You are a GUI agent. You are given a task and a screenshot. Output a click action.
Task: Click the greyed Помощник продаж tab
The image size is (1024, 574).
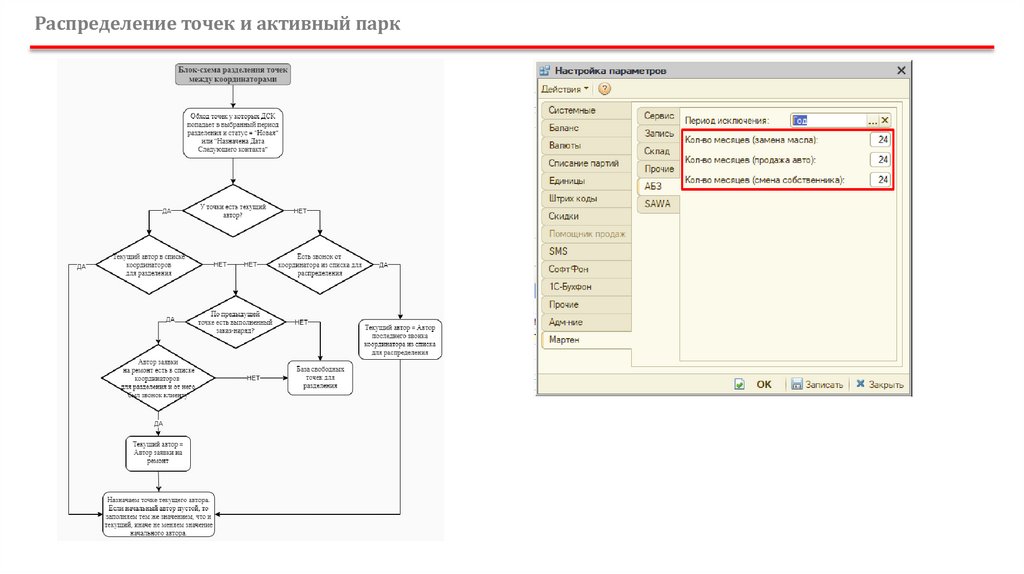(x=586, y=234)
